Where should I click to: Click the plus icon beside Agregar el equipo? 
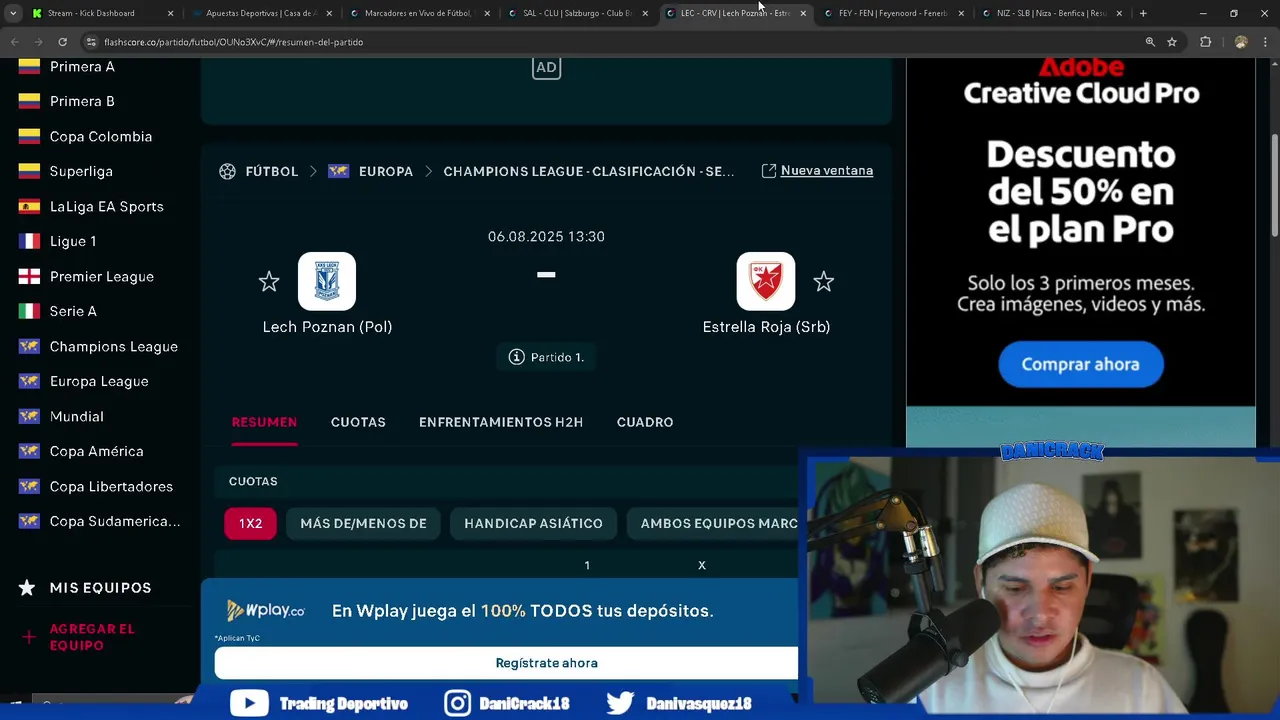pyautogui.click(x=28, y=637)
